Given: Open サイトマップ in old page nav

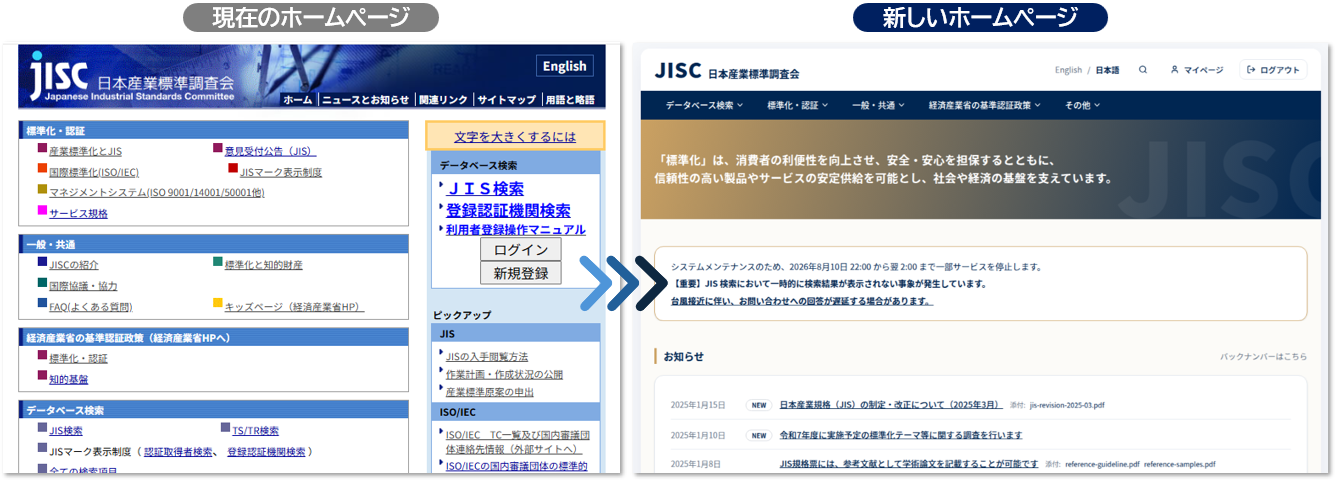Looking at the screenshot, I should pos(506,99).
